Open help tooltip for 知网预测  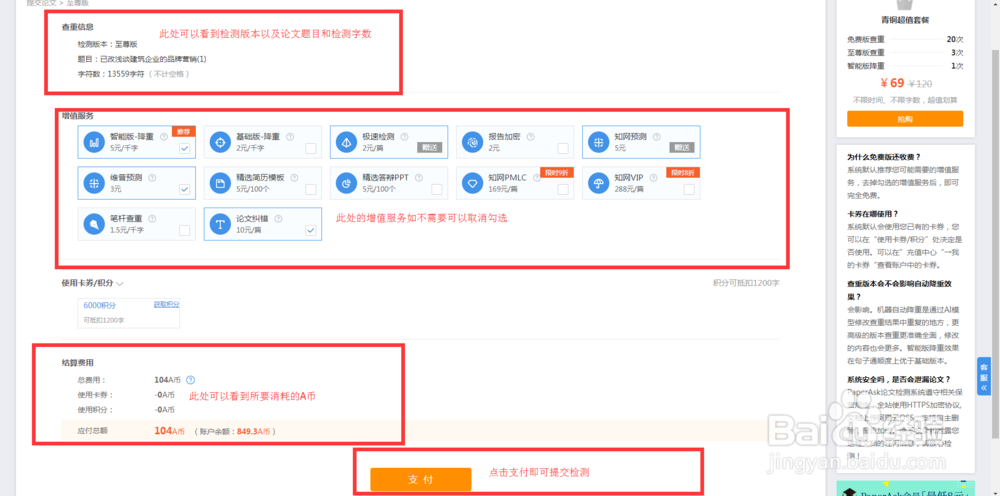coord(657,136)
